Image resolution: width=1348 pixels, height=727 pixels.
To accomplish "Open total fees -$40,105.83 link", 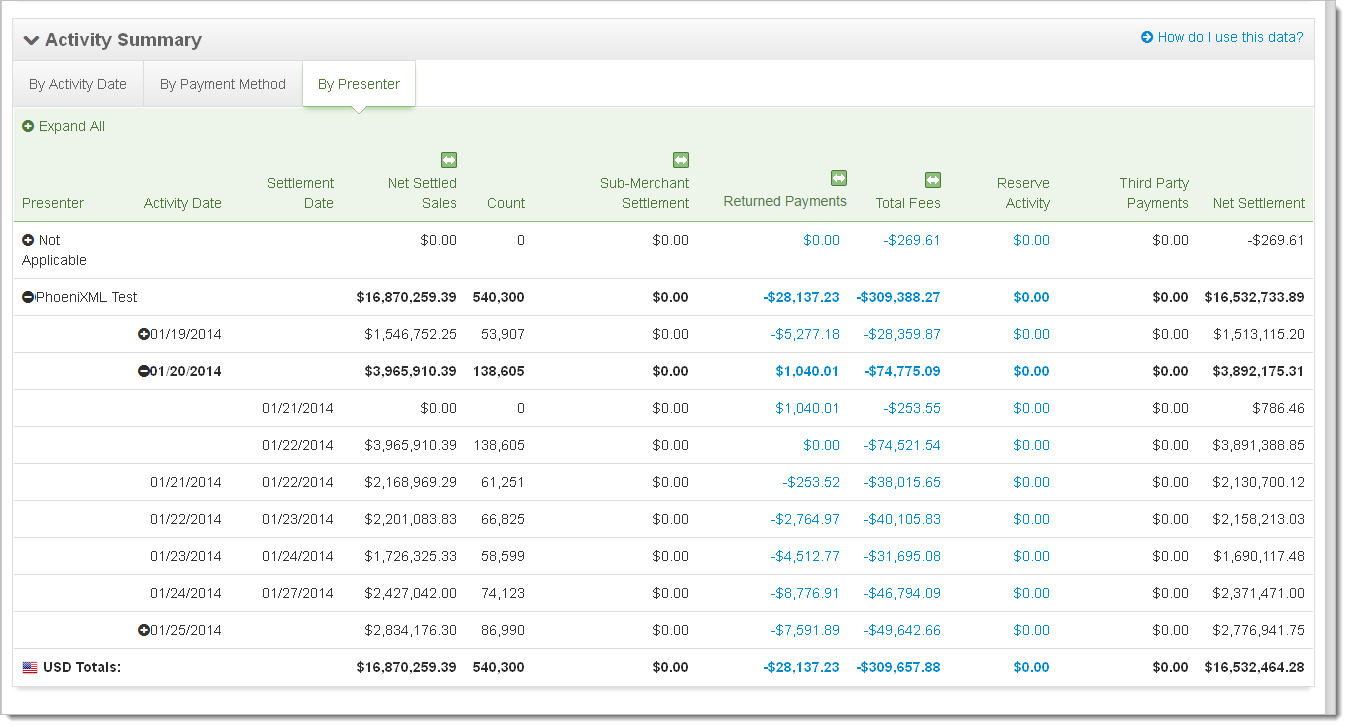I will point(902,519).
